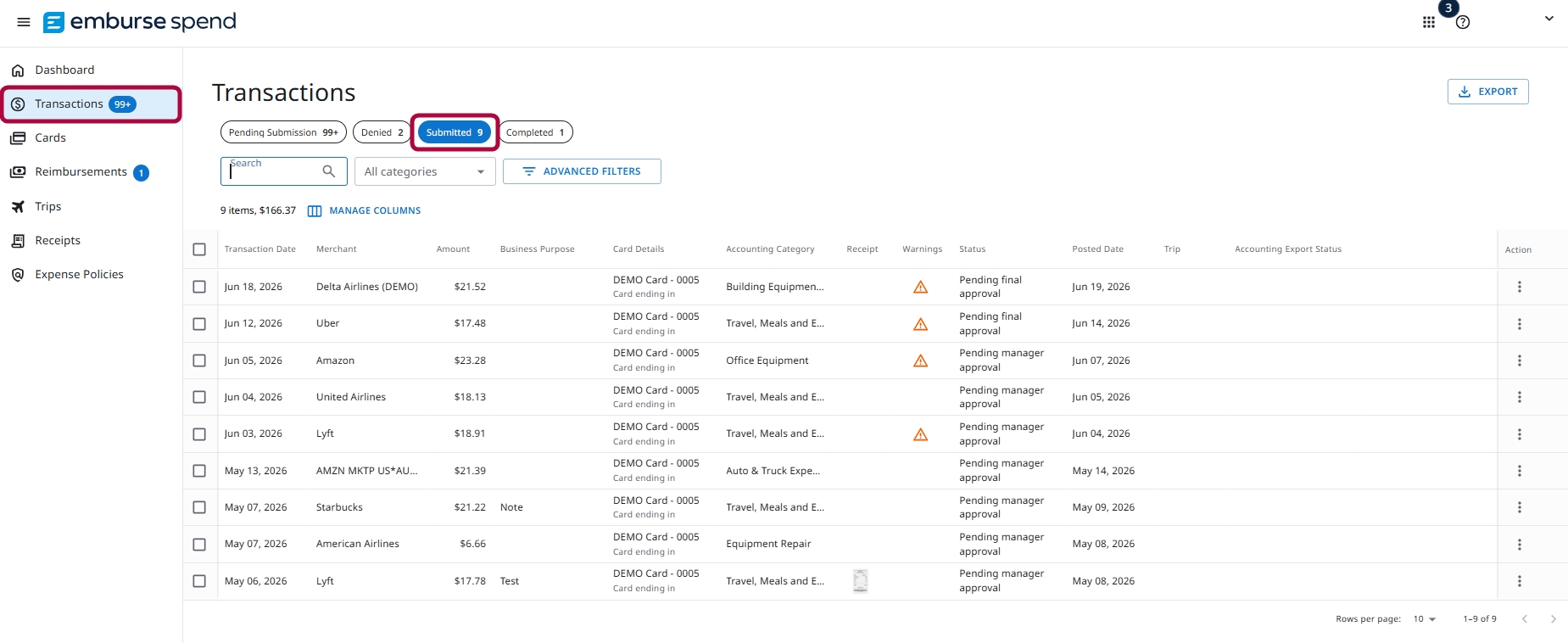This screenshot has width=1568, height=643.
Task: Sort by Transaction Date column header
Action: [x=259, y=249]
